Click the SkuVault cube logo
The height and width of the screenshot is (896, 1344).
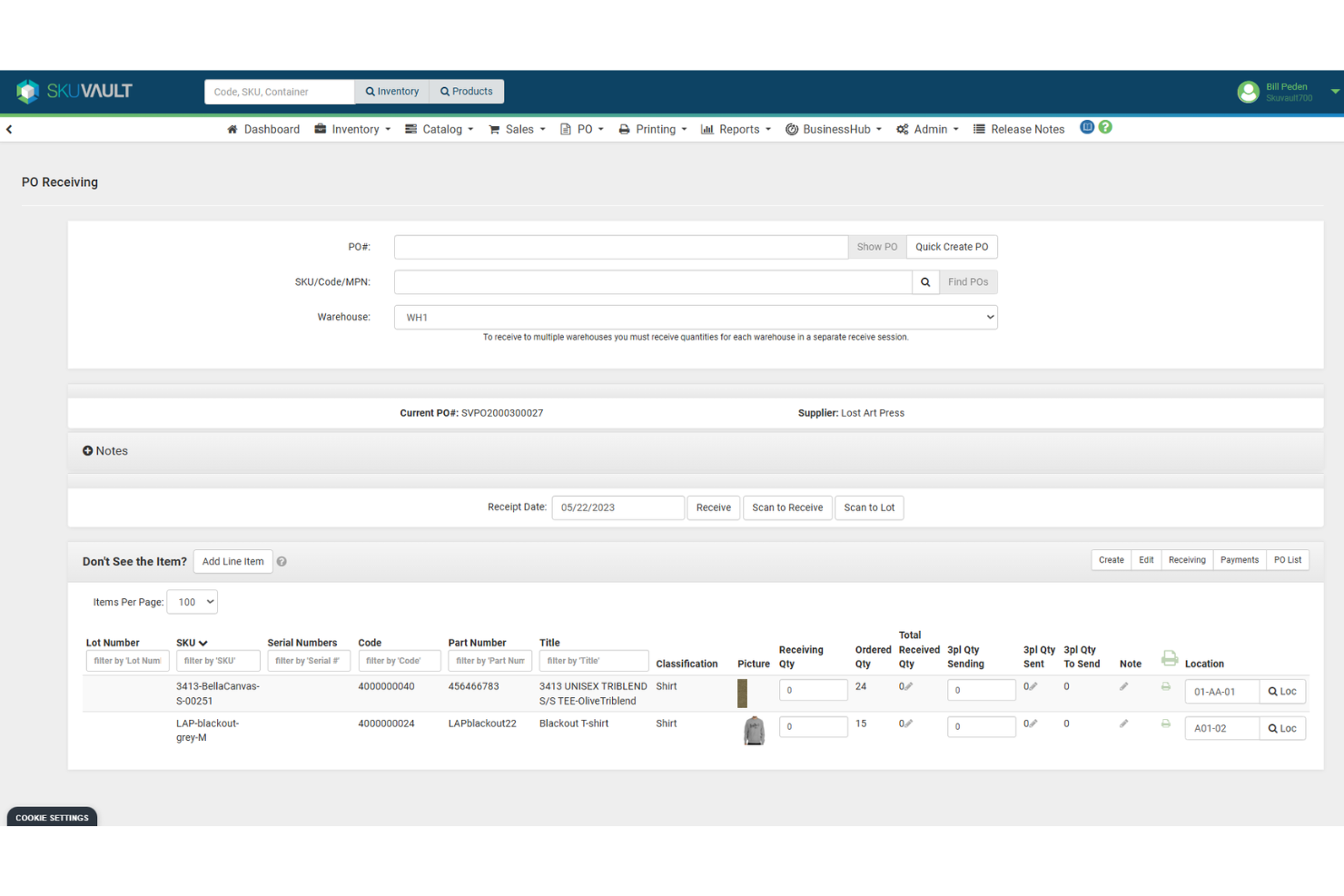tap(27, 91)
